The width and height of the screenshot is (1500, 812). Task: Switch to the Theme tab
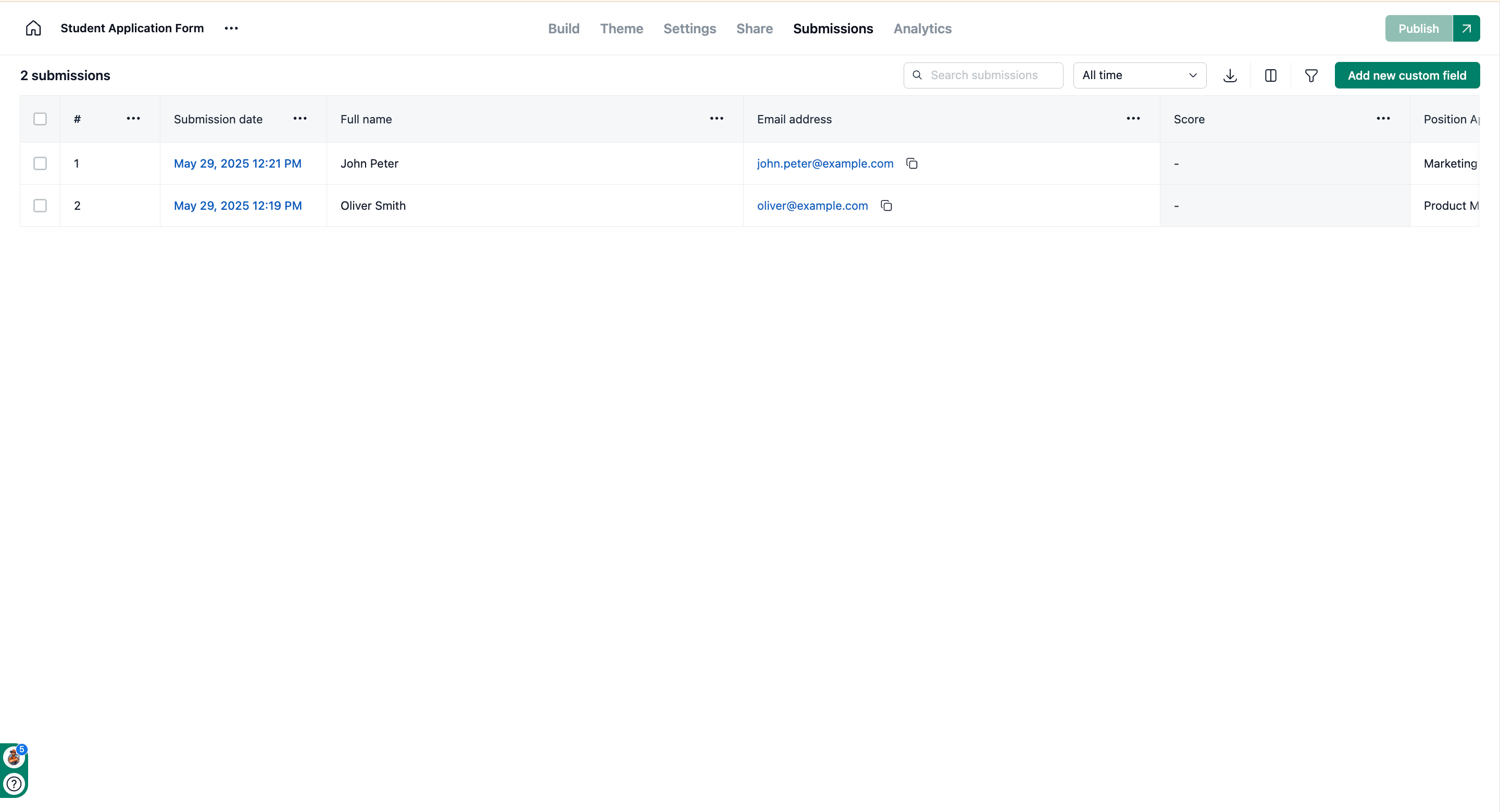(x=621, y=28)
